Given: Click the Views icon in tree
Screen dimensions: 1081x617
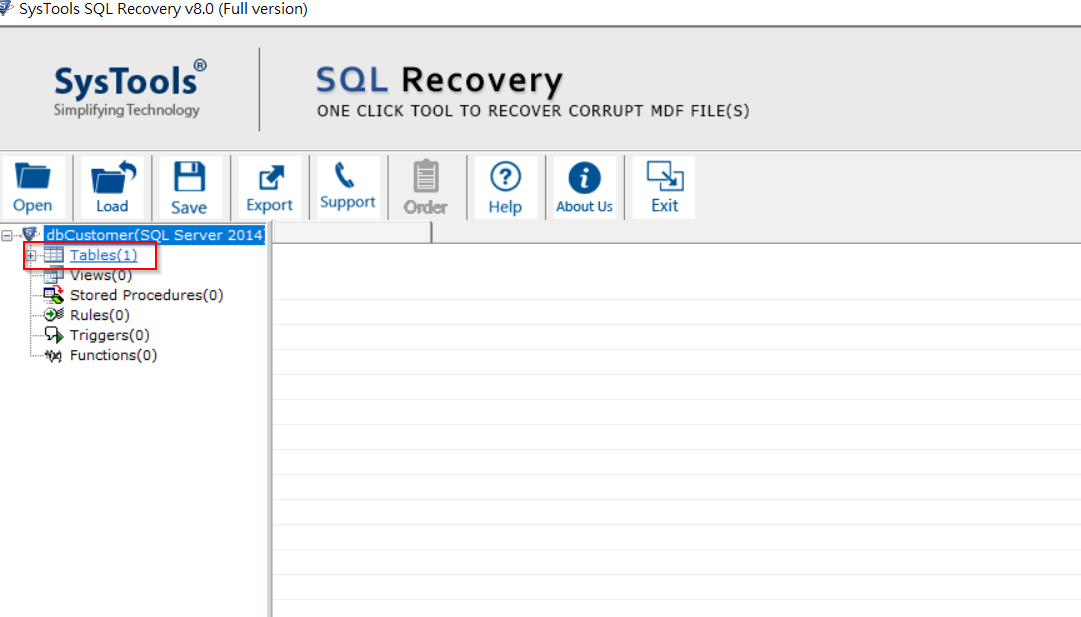Looking at the screenshot, I should pos(54,275).
